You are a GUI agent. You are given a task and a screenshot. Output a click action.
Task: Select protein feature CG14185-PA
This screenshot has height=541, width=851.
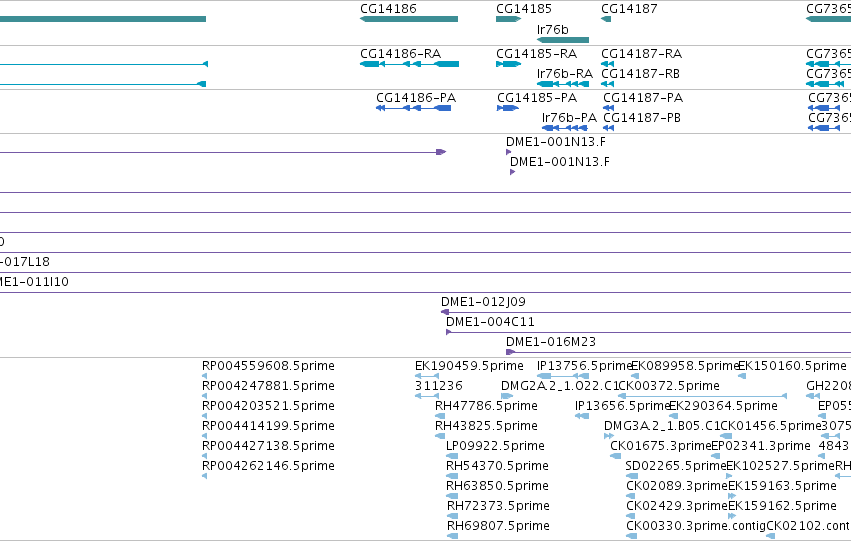click(x=537, y=98)
